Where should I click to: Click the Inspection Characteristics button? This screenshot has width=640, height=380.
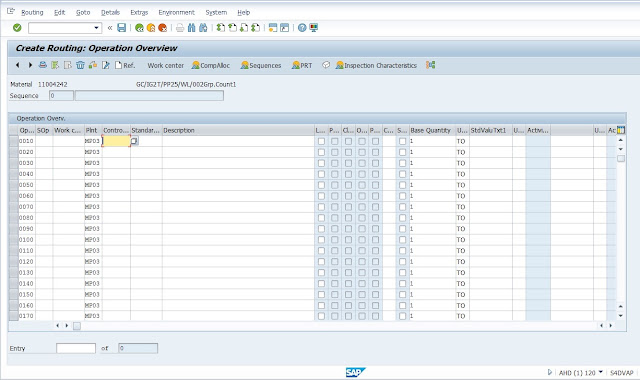point(376,65)
